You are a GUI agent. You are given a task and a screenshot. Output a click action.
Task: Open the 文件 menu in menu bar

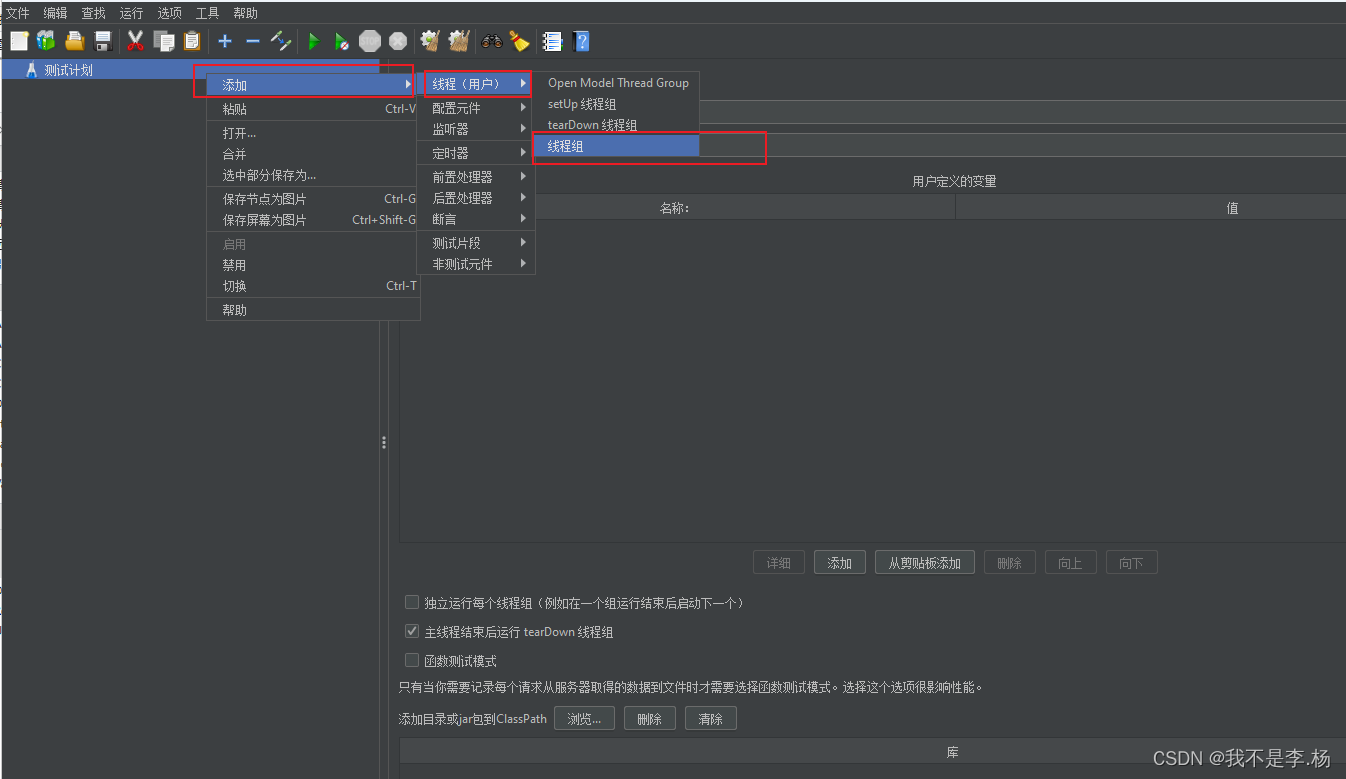[18, 13]
